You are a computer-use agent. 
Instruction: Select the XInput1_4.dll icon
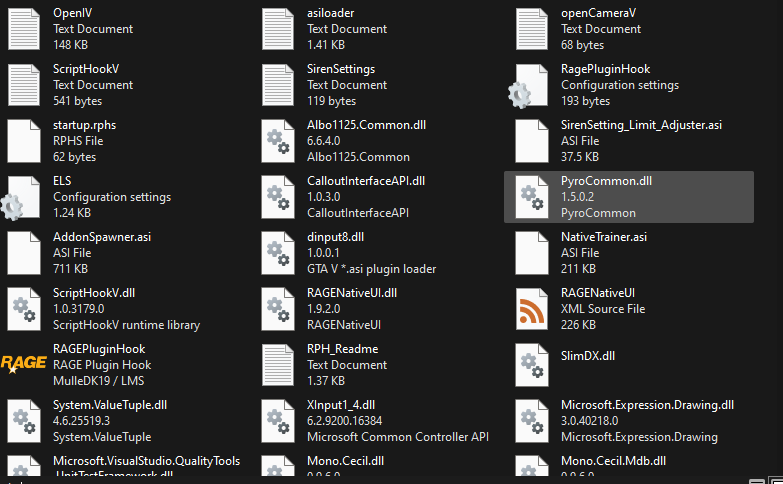click(278, 421)
